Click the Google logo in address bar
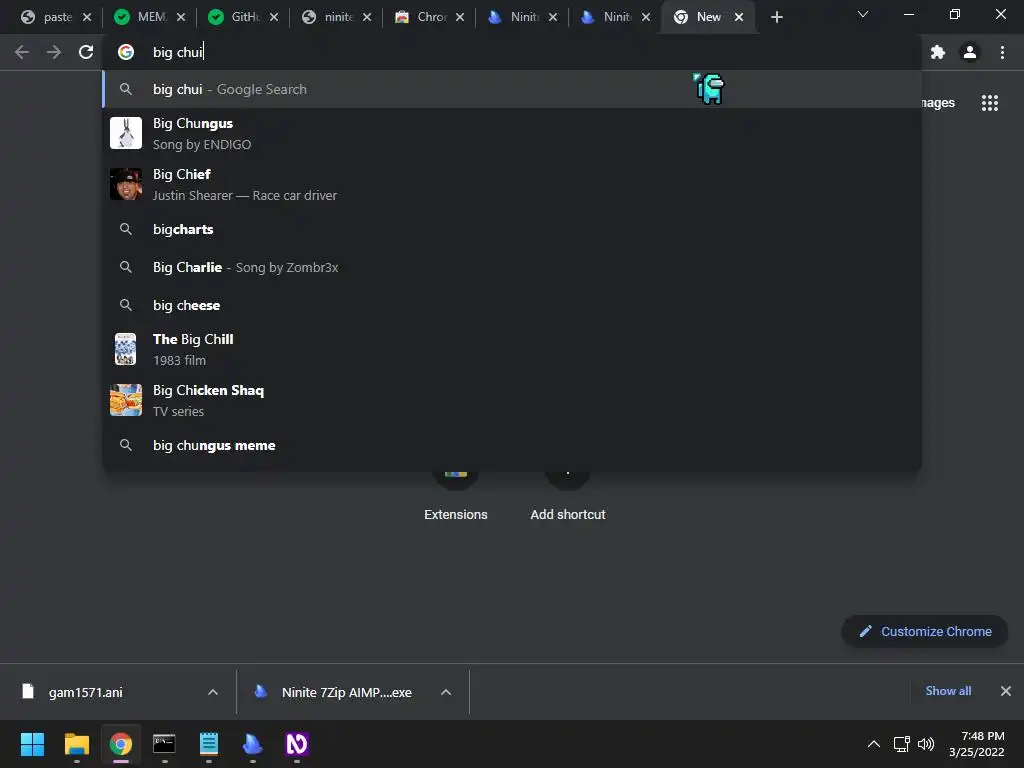The image size is (1024, 768). (x=125, y=52)
